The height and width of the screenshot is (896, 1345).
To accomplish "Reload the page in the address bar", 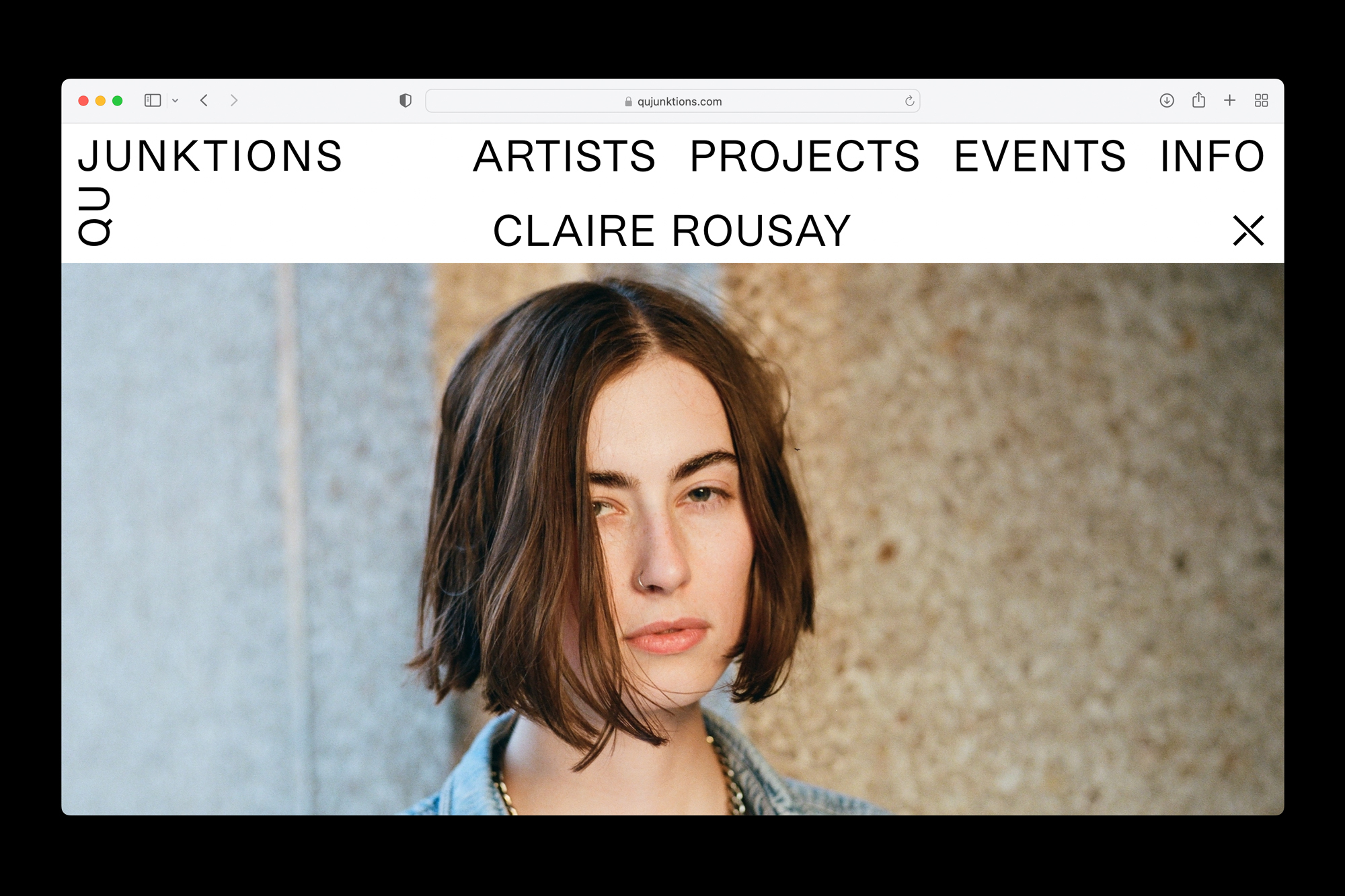I will click(x=909, y=101).
